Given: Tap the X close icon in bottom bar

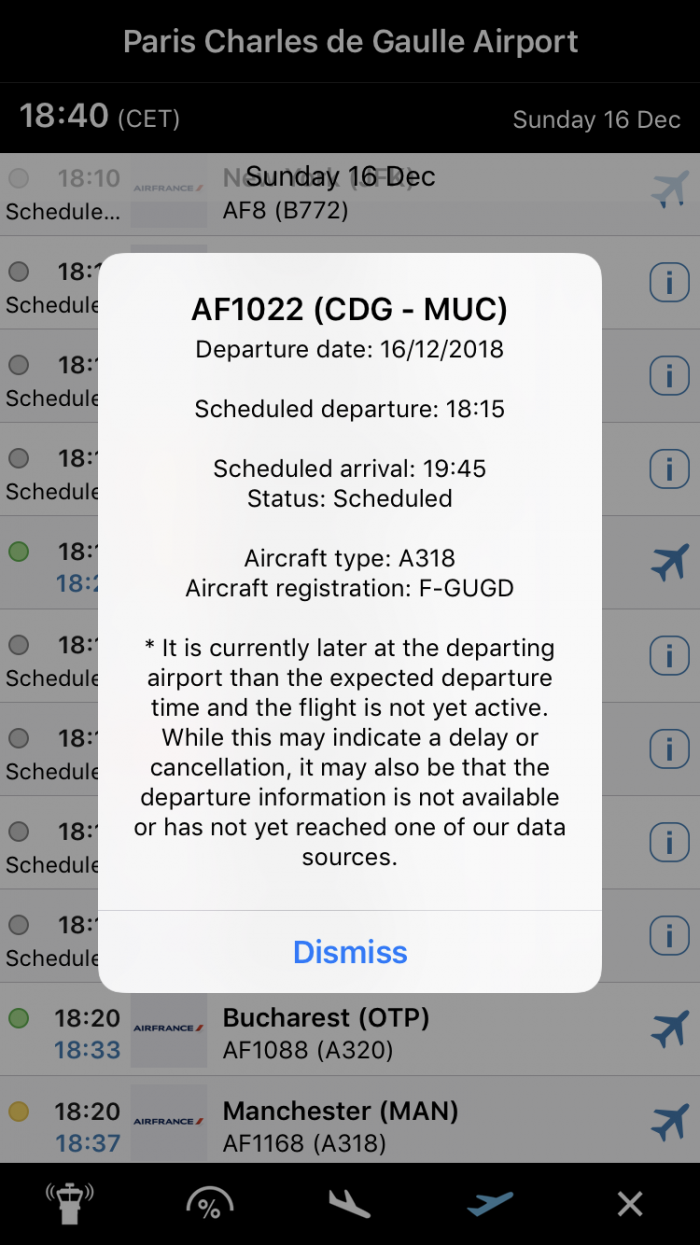Looking at the screenshot, I should tap(630, 1204).
